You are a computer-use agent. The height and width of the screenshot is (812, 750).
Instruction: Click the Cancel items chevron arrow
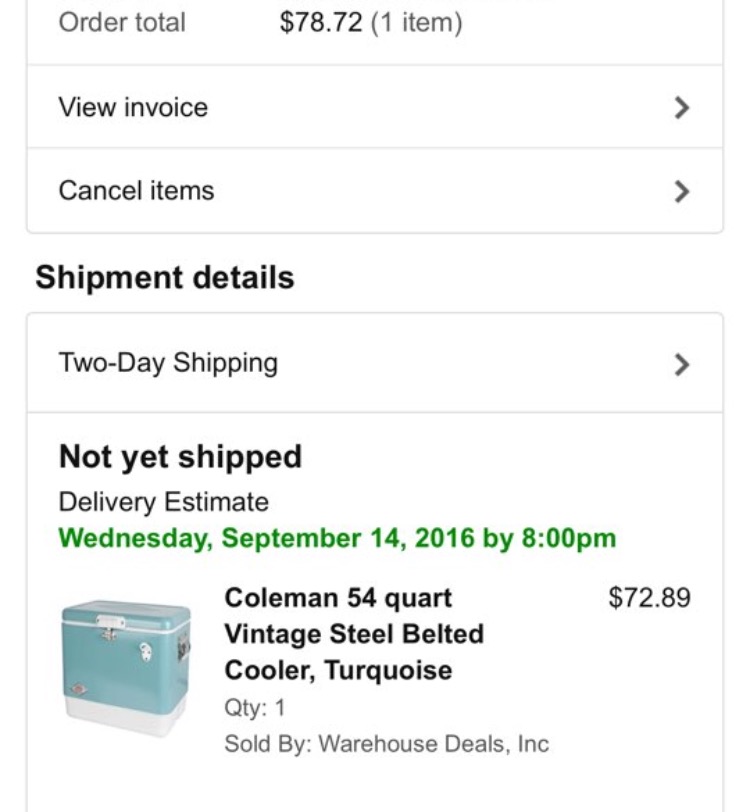682,191
